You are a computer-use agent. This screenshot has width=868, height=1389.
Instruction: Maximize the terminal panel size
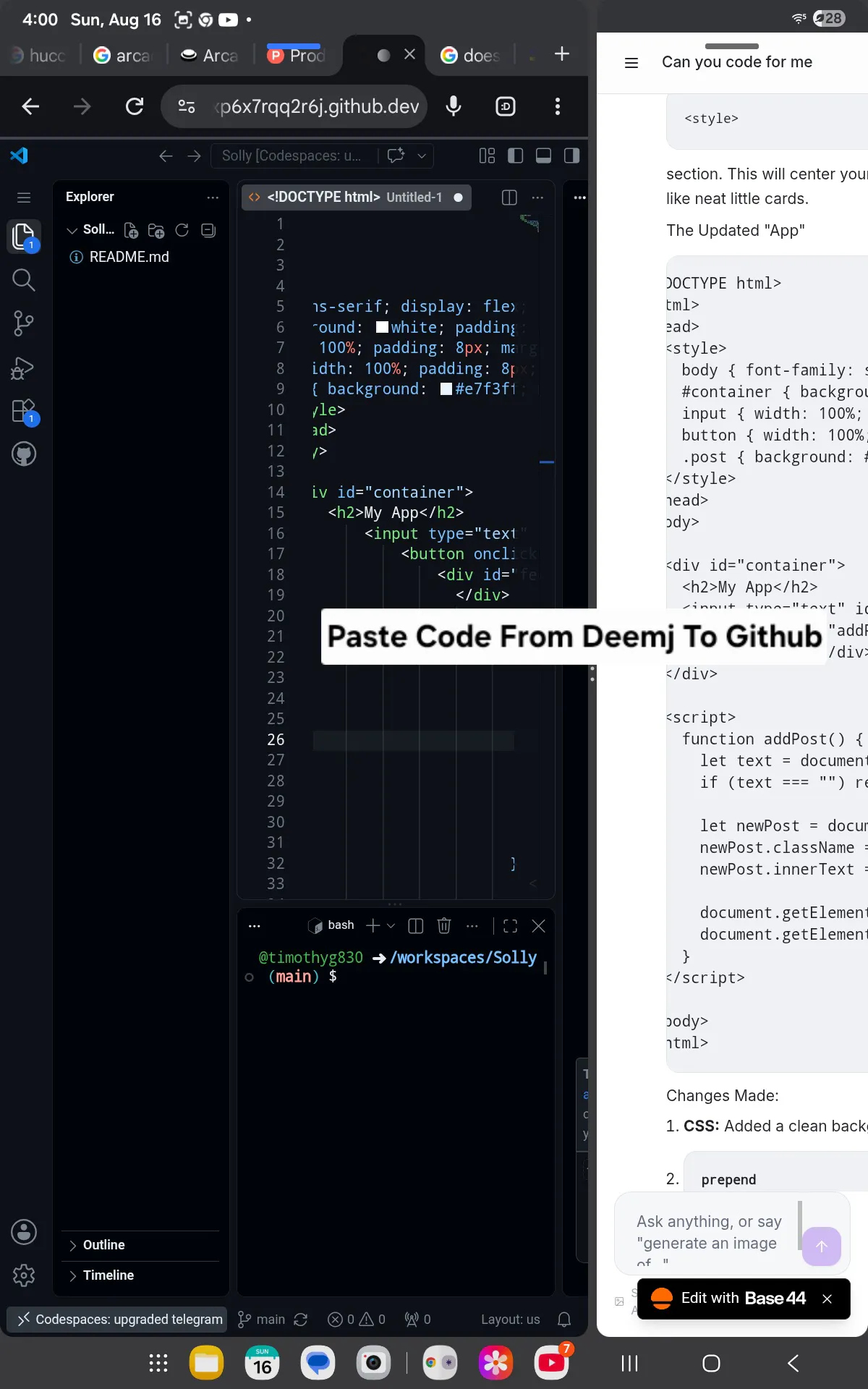click(x=510, y=925)
